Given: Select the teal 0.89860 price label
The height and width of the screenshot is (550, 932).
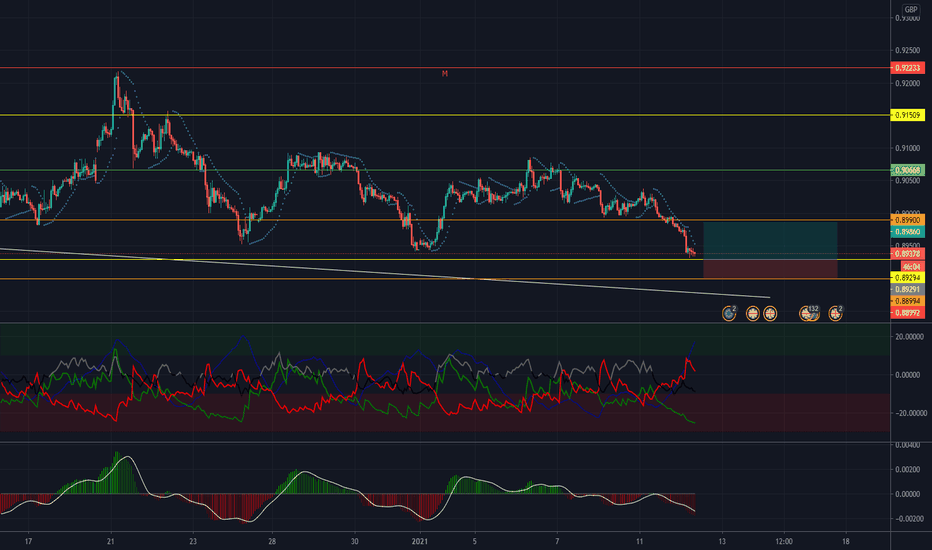Looking at the screenshot, I should (908, 232).
